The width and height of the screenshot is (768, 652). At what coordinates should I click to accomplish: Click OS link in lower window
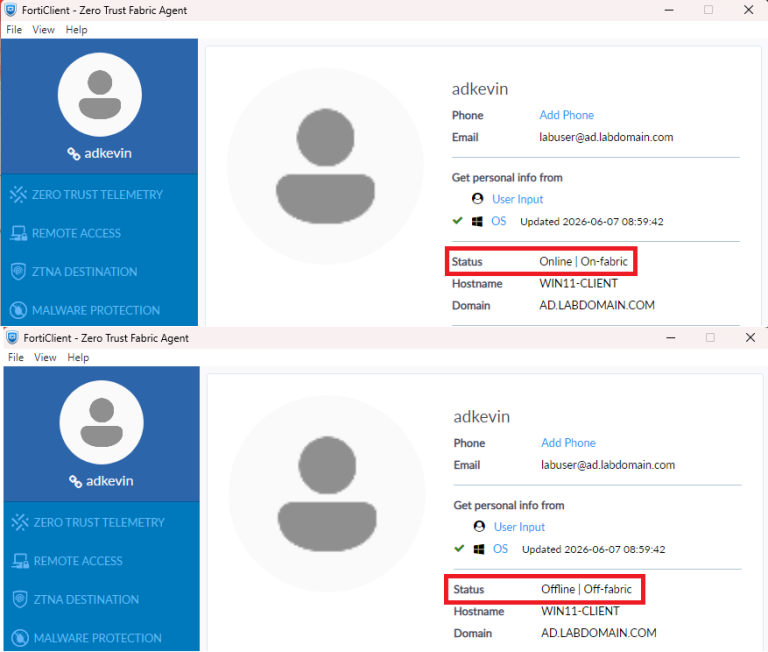pos(500,549)
